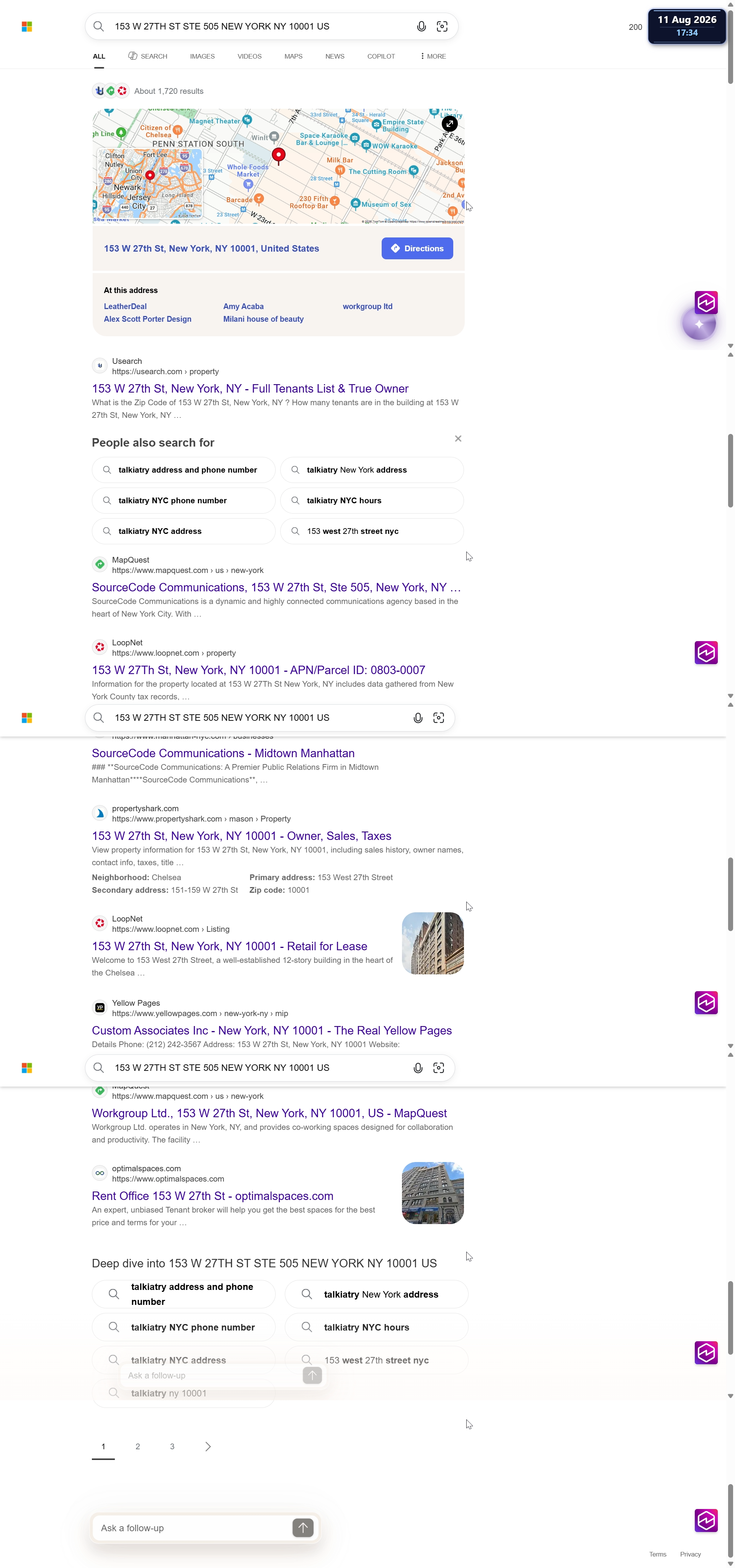Open the APN/Parcel ID: 0803-0007 result
Viewport: 735px width, 1568px height.
[x=258, y=670]
